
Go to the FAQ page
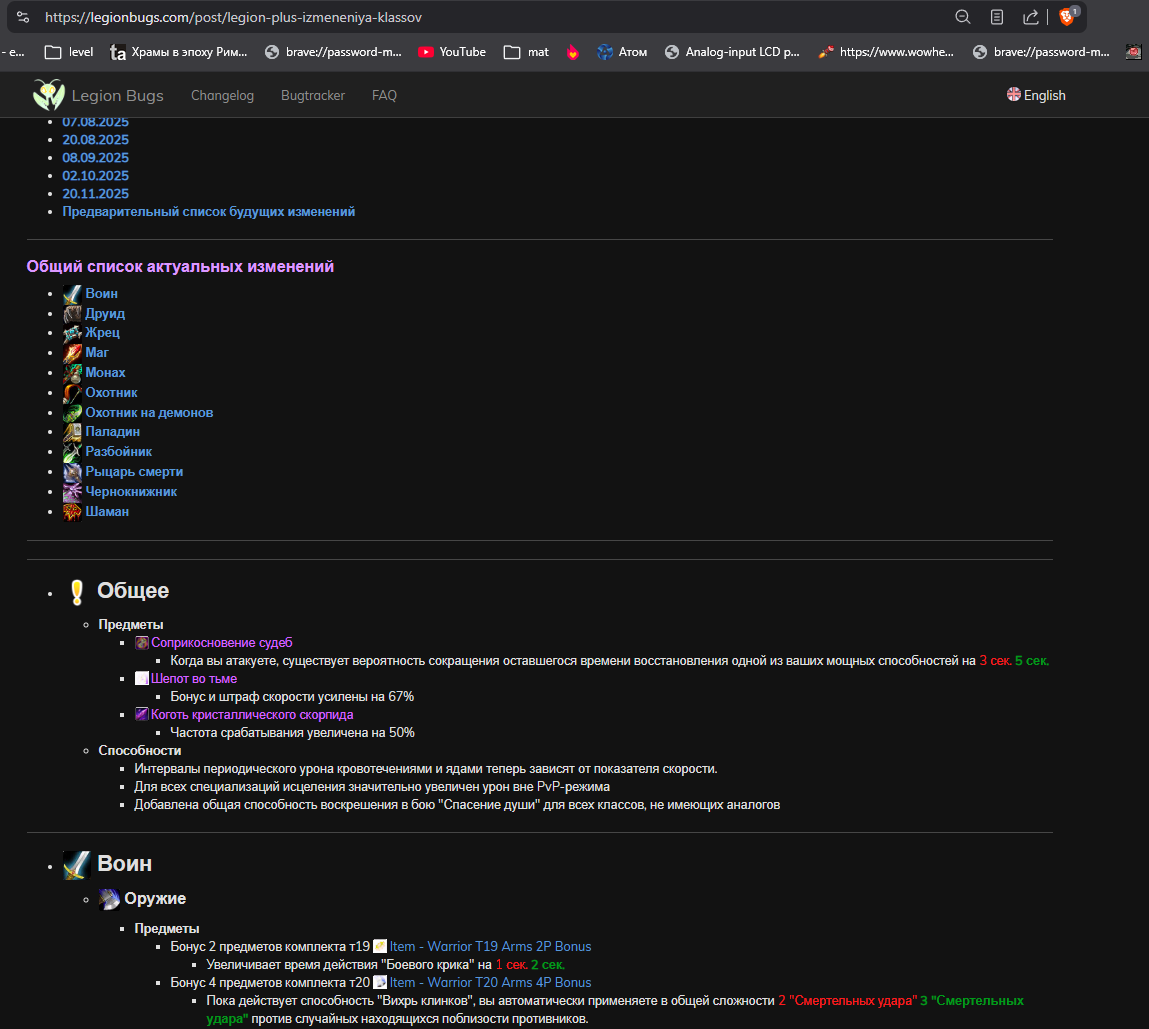tap(384, 95)
